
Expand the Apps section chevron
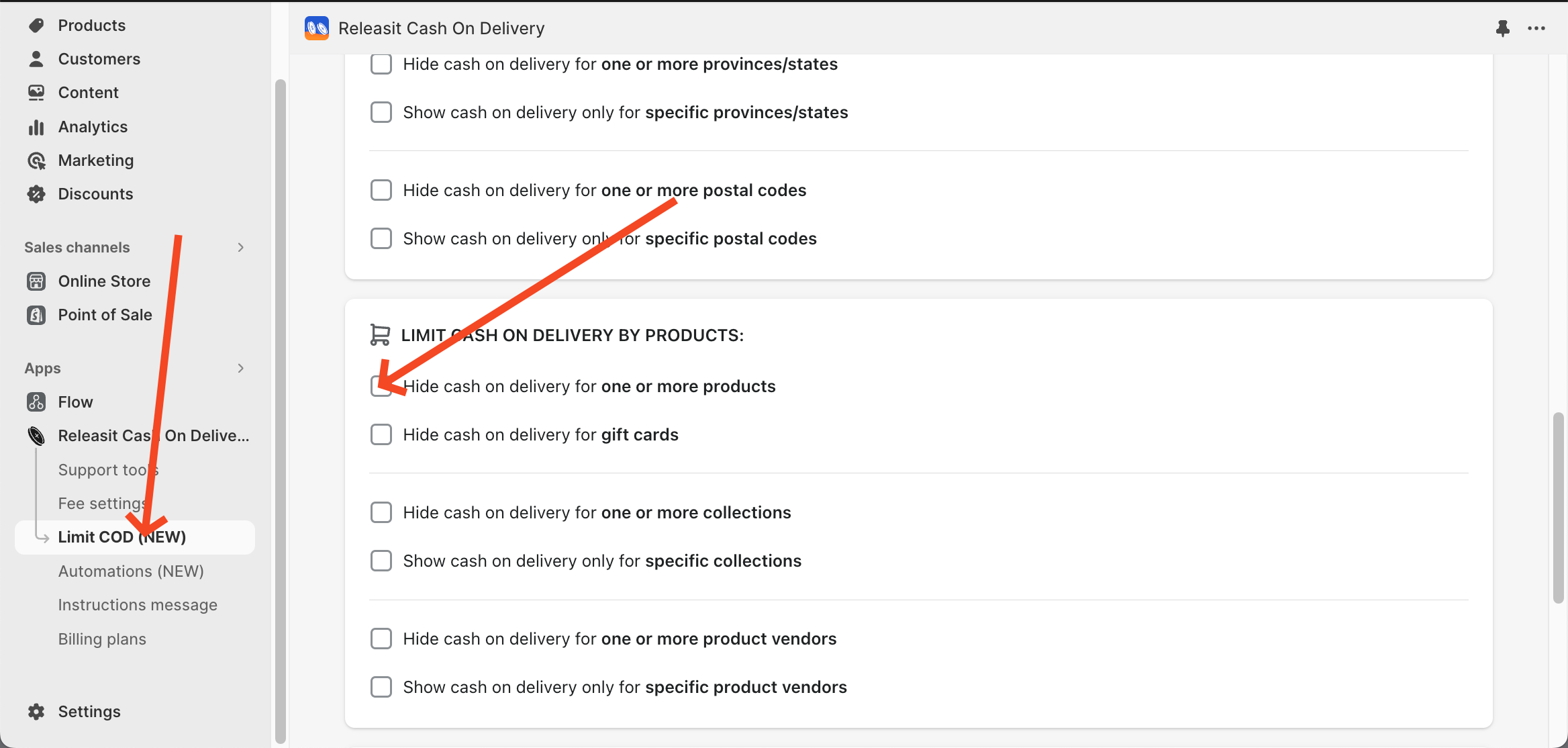[241, 369]
